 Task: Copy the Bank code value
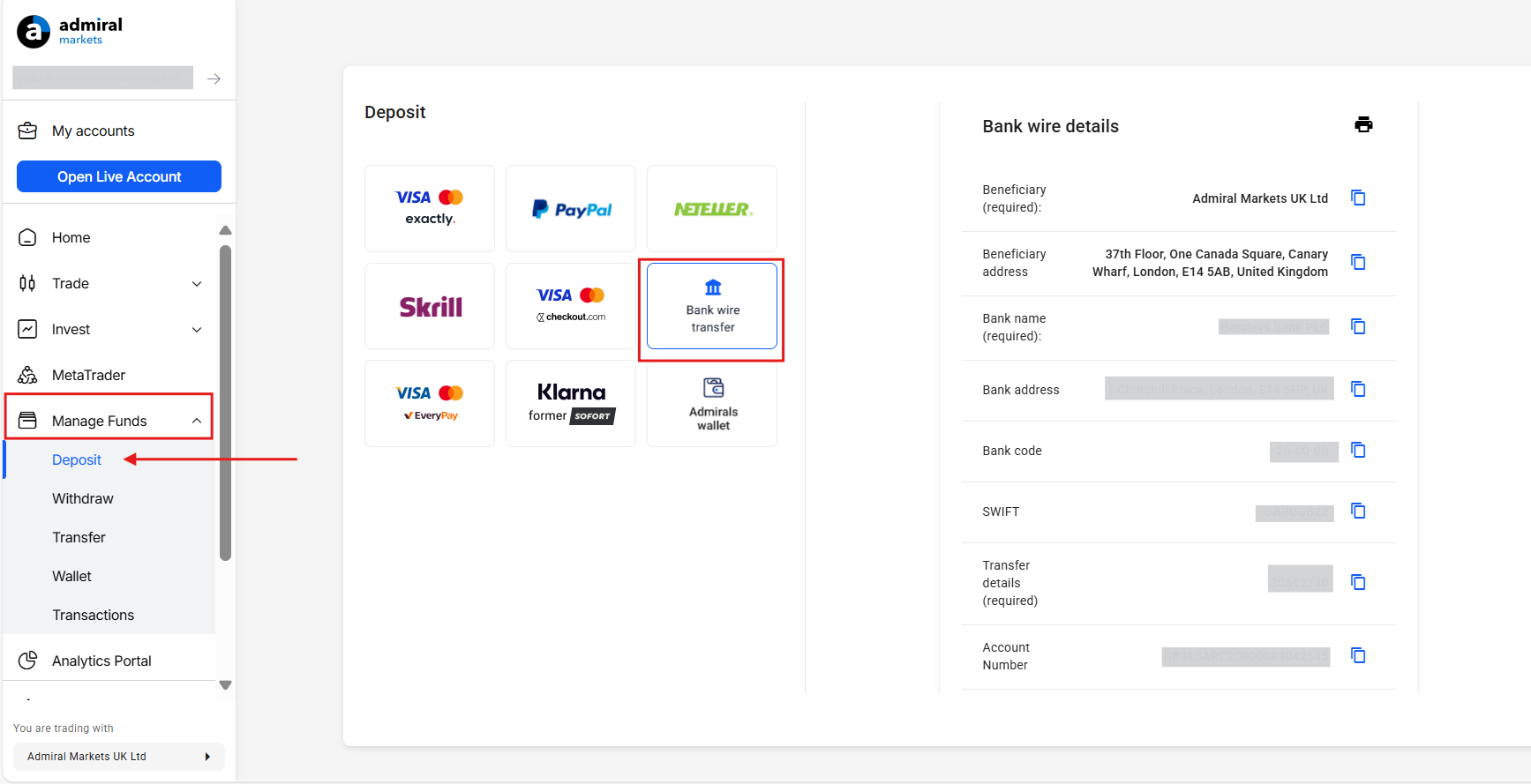(1358, 450)
